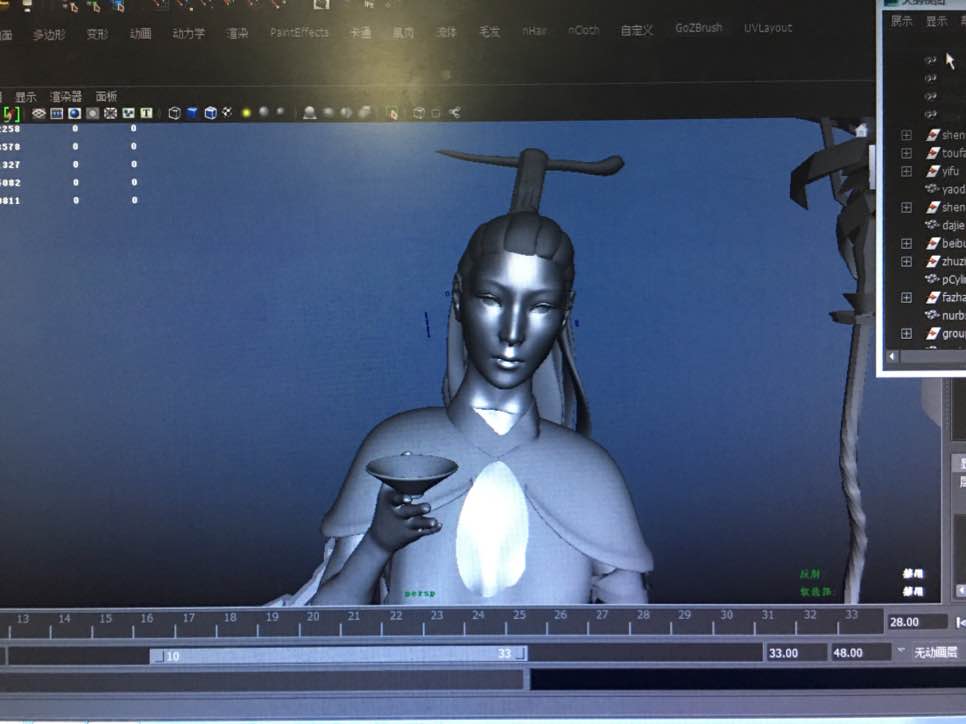This screenshot has height=724, width=966.
Task: Expand the toufa group in outliner
Action: point(906,153)
